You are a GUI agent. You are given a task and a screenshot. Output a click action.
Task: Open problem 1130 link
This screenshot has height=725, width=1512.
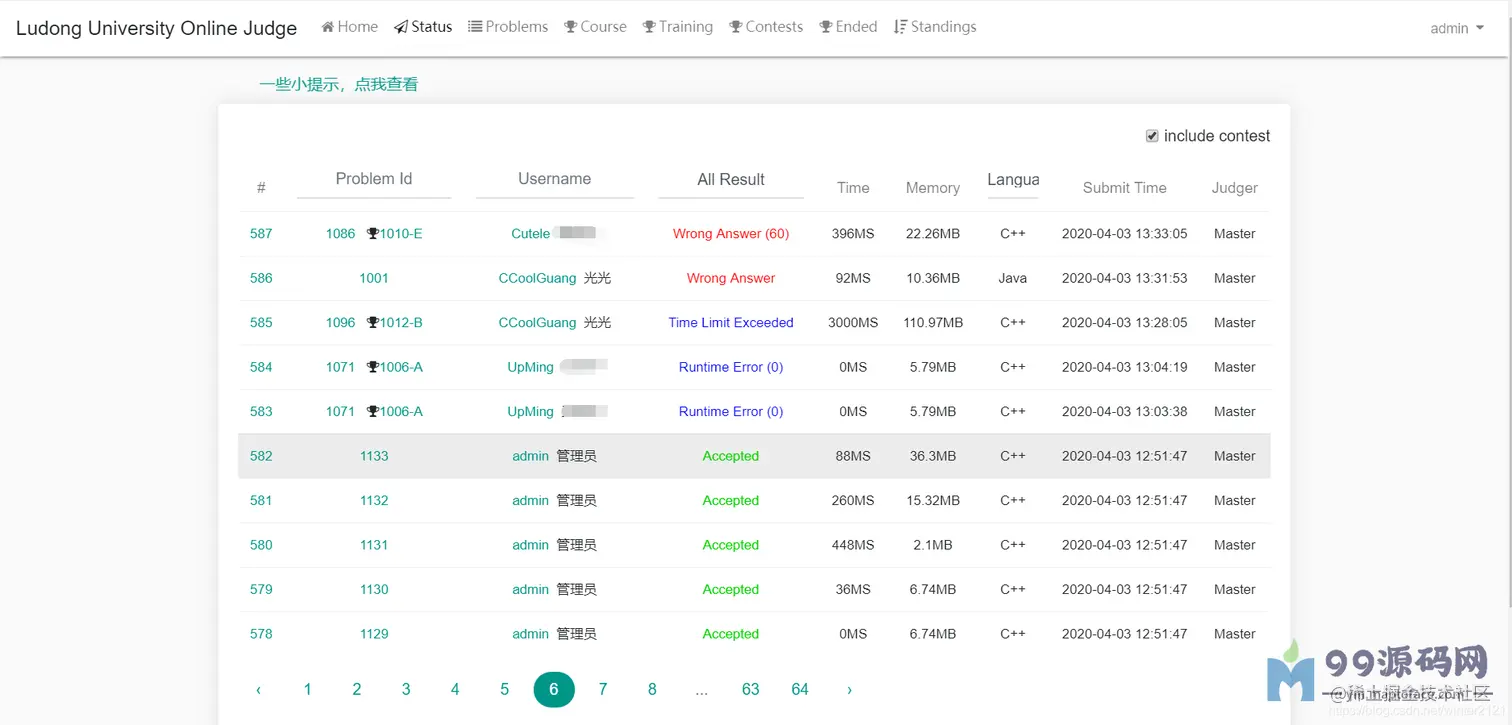(x=374, y=590)
